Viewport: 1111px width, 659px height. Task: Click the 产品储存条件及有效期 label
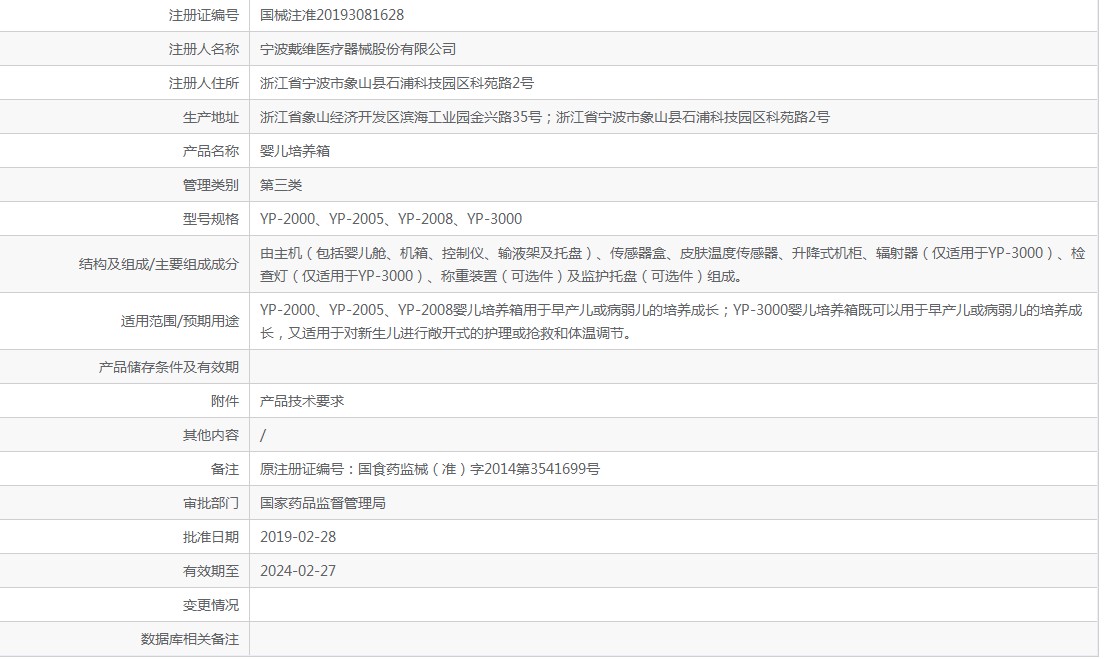pyautogui.click(x=169, y=367)
